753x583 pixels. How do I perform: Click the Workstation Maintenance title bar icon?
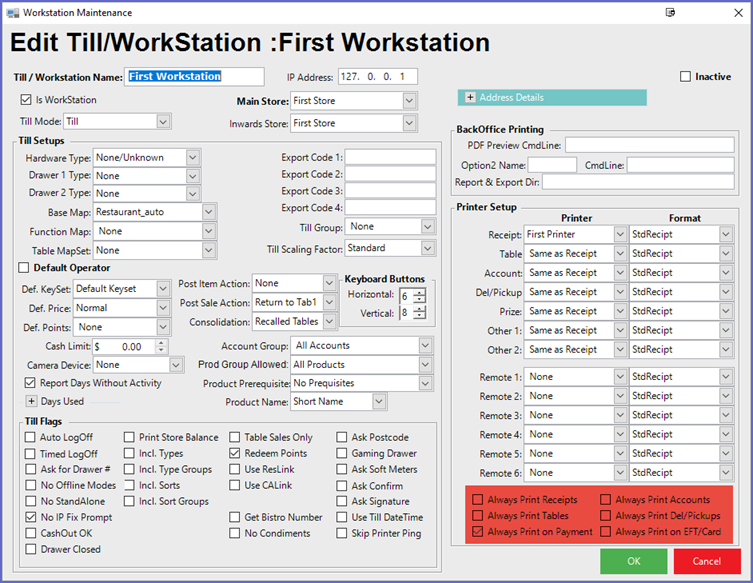pyautogui.click(x=11, y=12)
